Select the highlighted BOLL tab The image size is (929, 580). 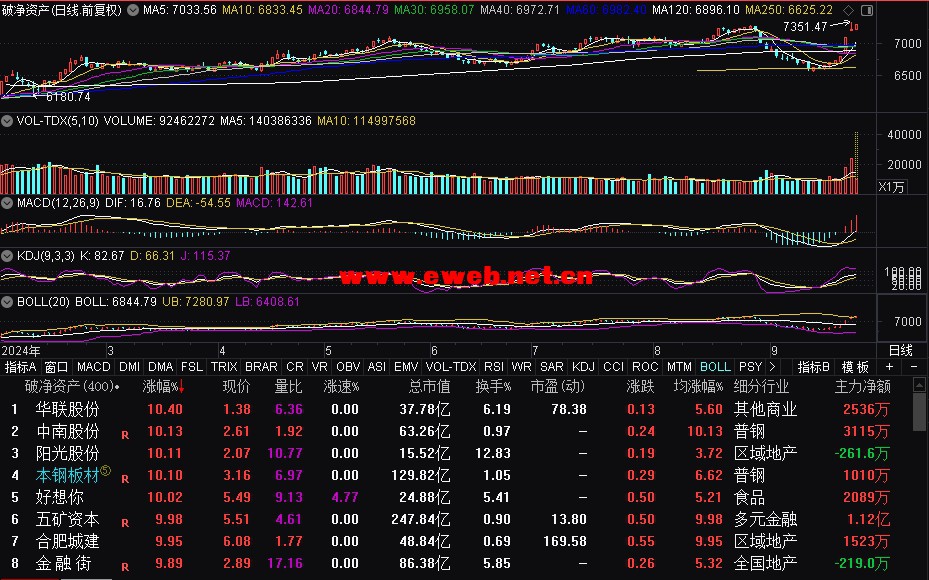point(715,367)
